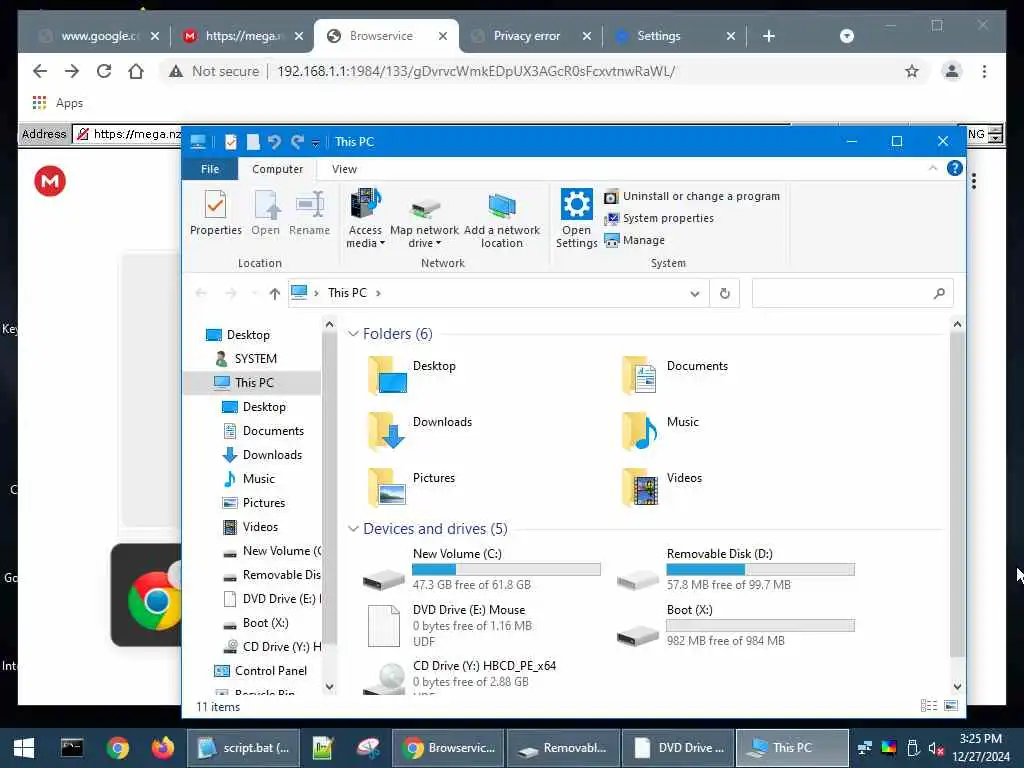The image size is (1024, 768).
Task: Select This PC in navigation pane
Action: [x=254, y=383]
